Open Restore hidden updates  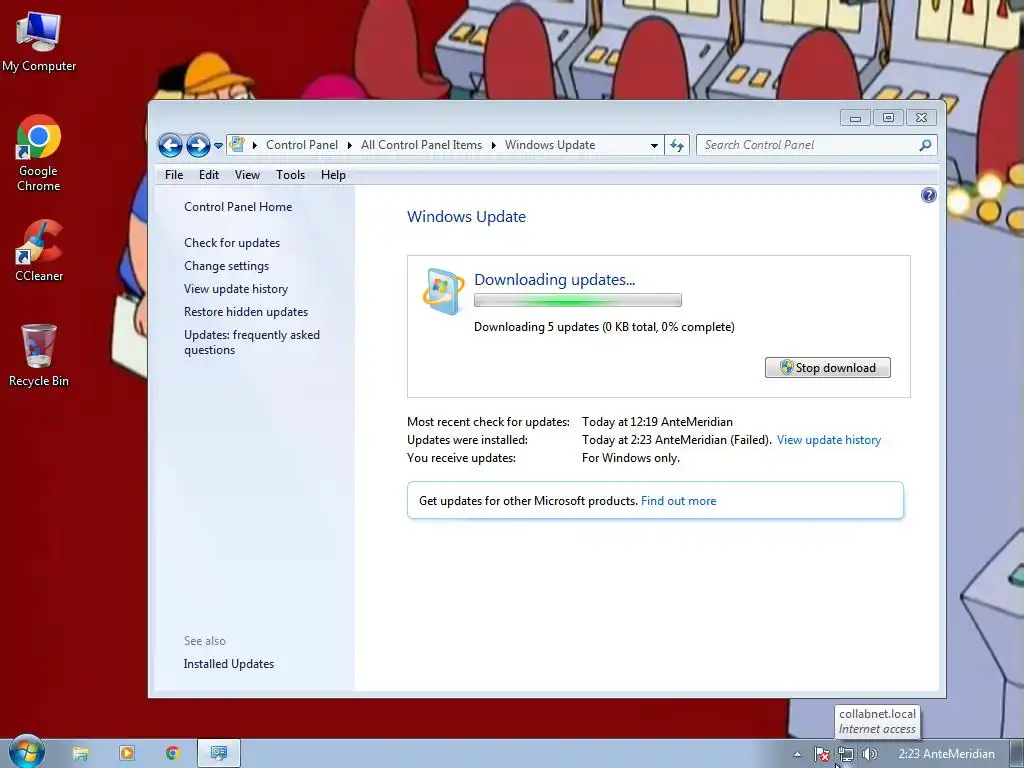(x=246, y=312)
